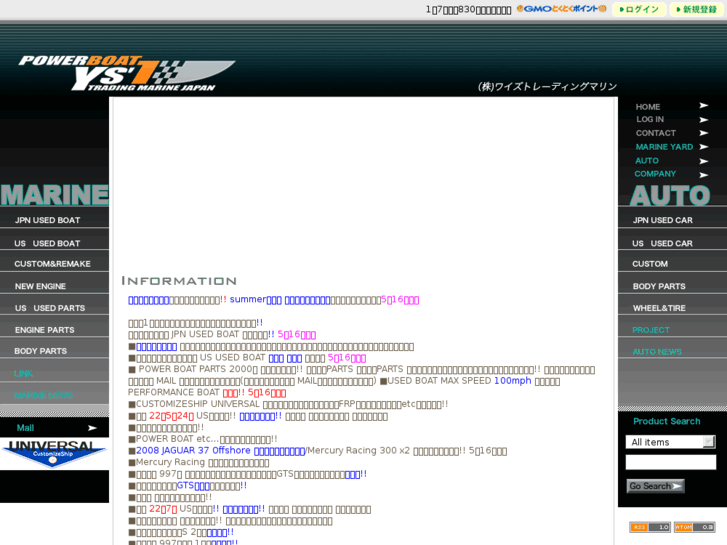Click the product search text field
Screen dimensions: 727x545
tap(670, 462)
